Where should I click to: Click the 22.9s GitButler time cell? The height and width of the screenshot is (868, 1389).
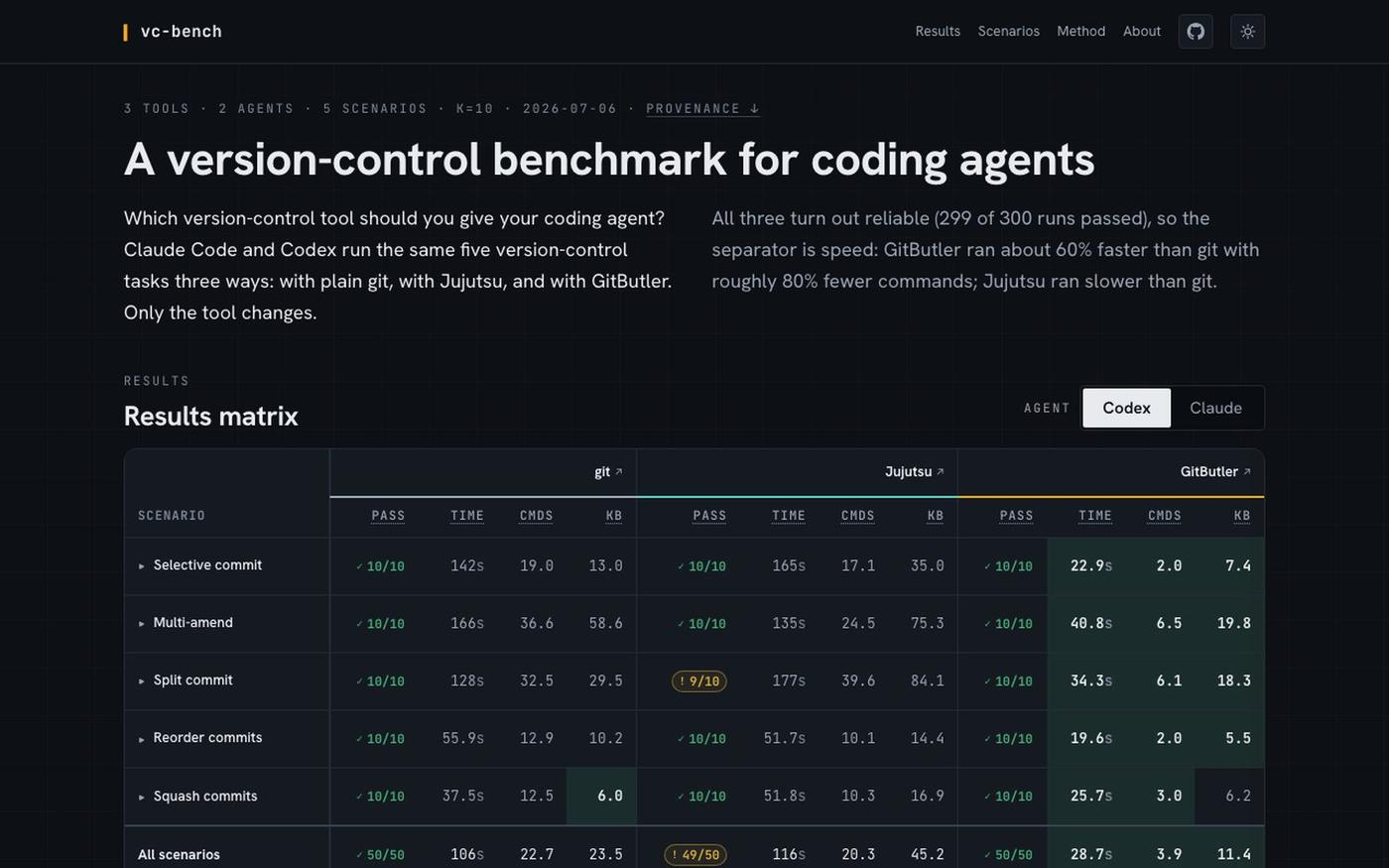pyautogui.click(x=1091, y=566)
